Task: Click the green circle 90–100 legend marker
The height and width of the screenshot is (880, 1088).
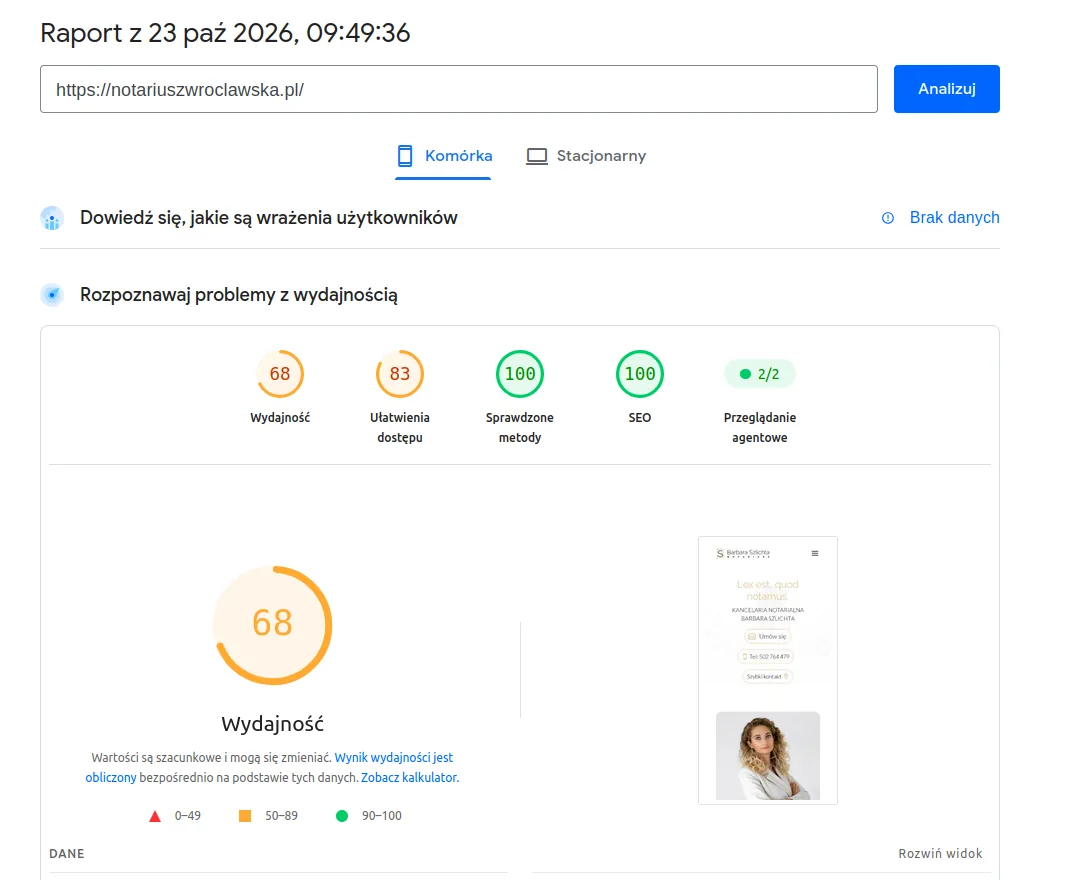Action: point(342,816)
